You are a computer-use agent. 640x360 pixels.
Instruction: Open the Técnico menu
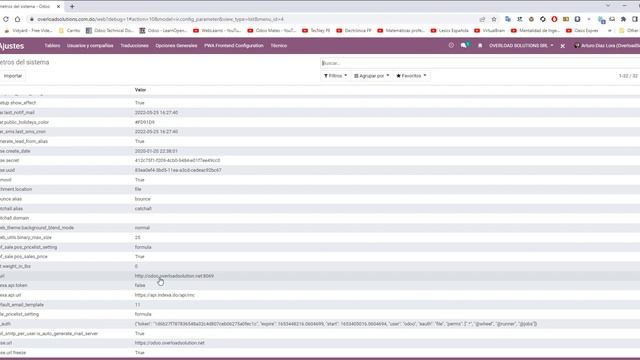[x=279, y=46]
